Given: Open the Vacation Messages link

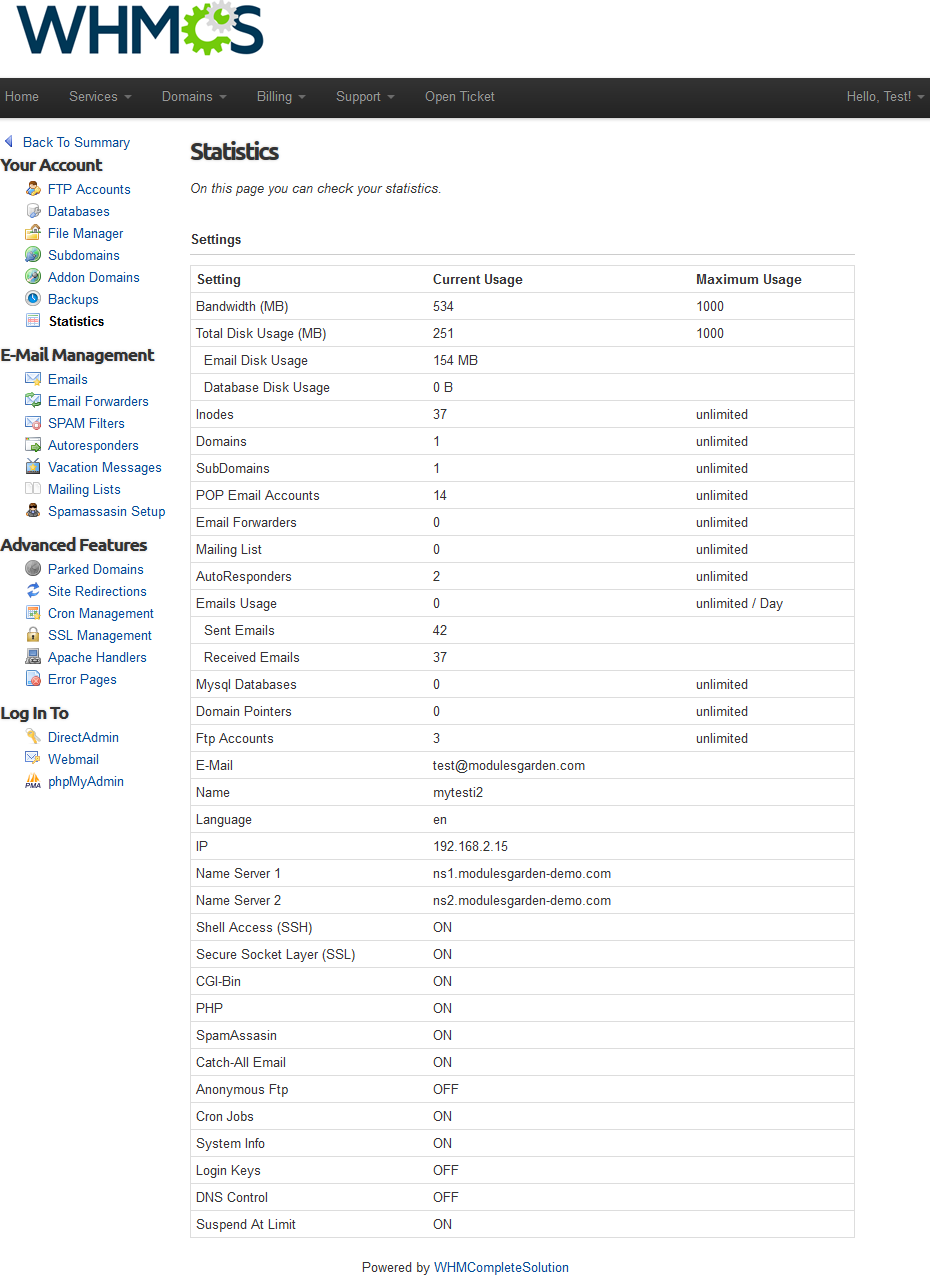Looking at the screenshot, I should pos(105,467).
